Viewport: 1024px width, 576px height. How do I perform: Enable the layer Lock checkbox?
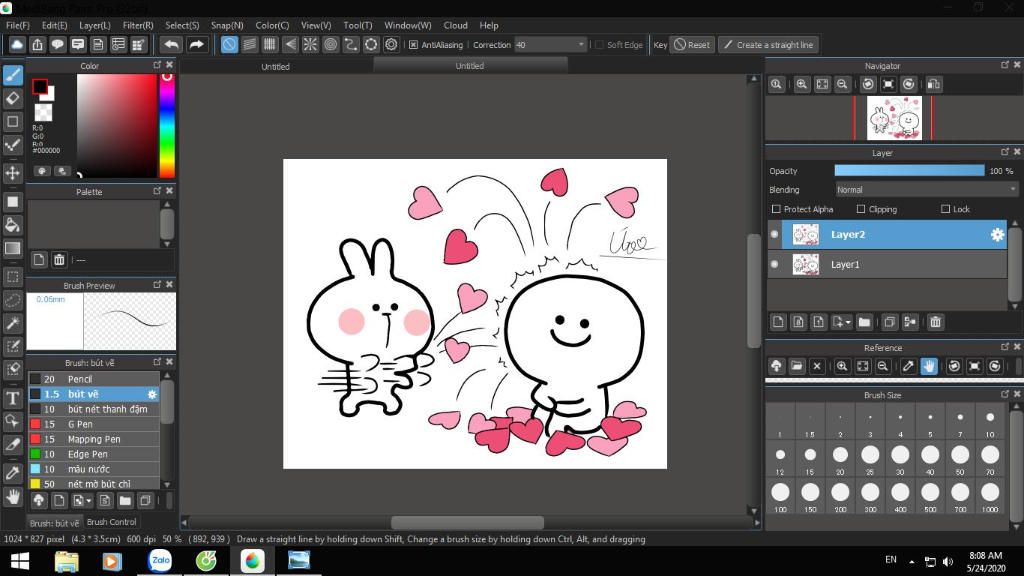(x=945, y=209)
